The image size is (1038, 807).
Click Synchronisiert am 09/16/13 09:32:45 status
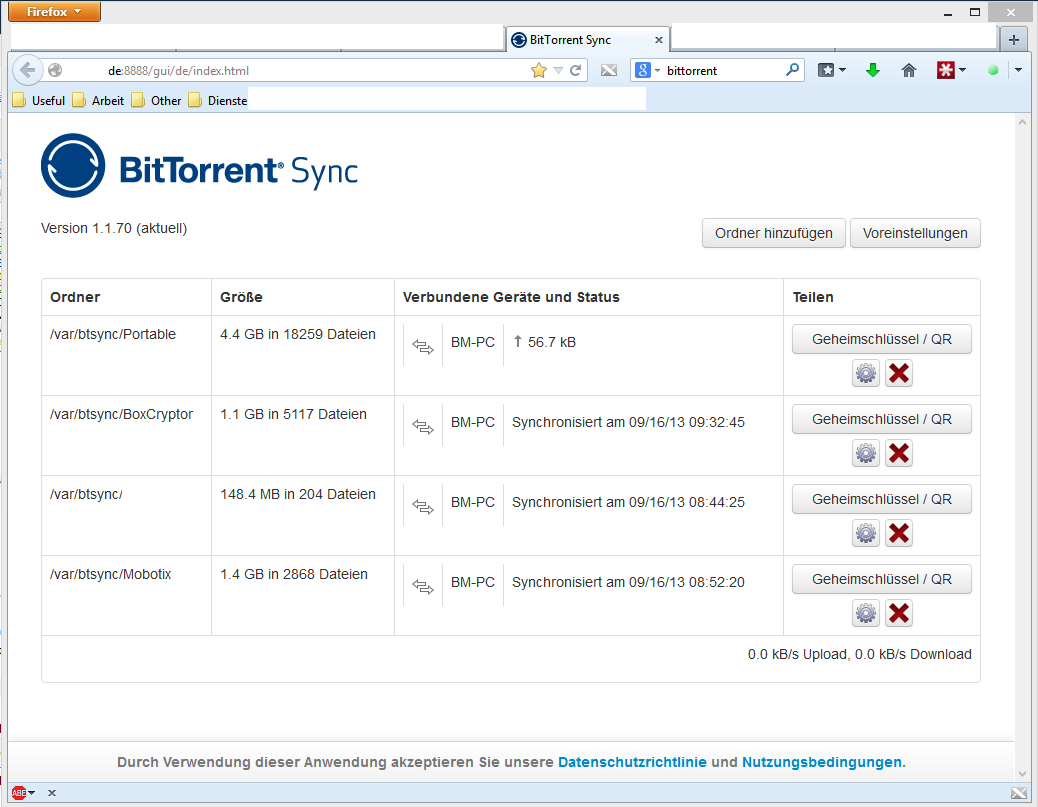628,422
